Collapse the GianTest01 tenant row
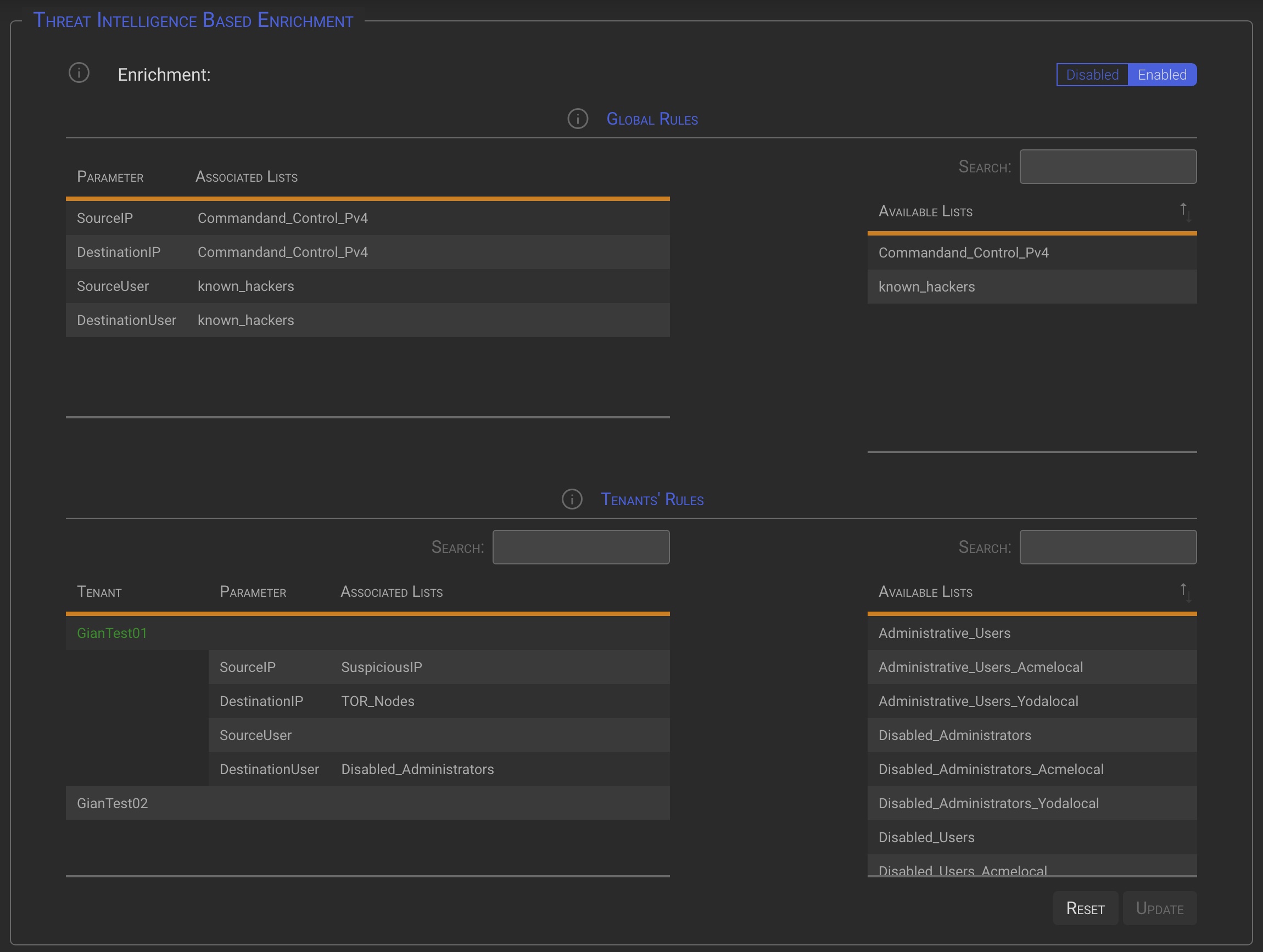The height and width of the screenshot is (952, 1263). (112, 633)
